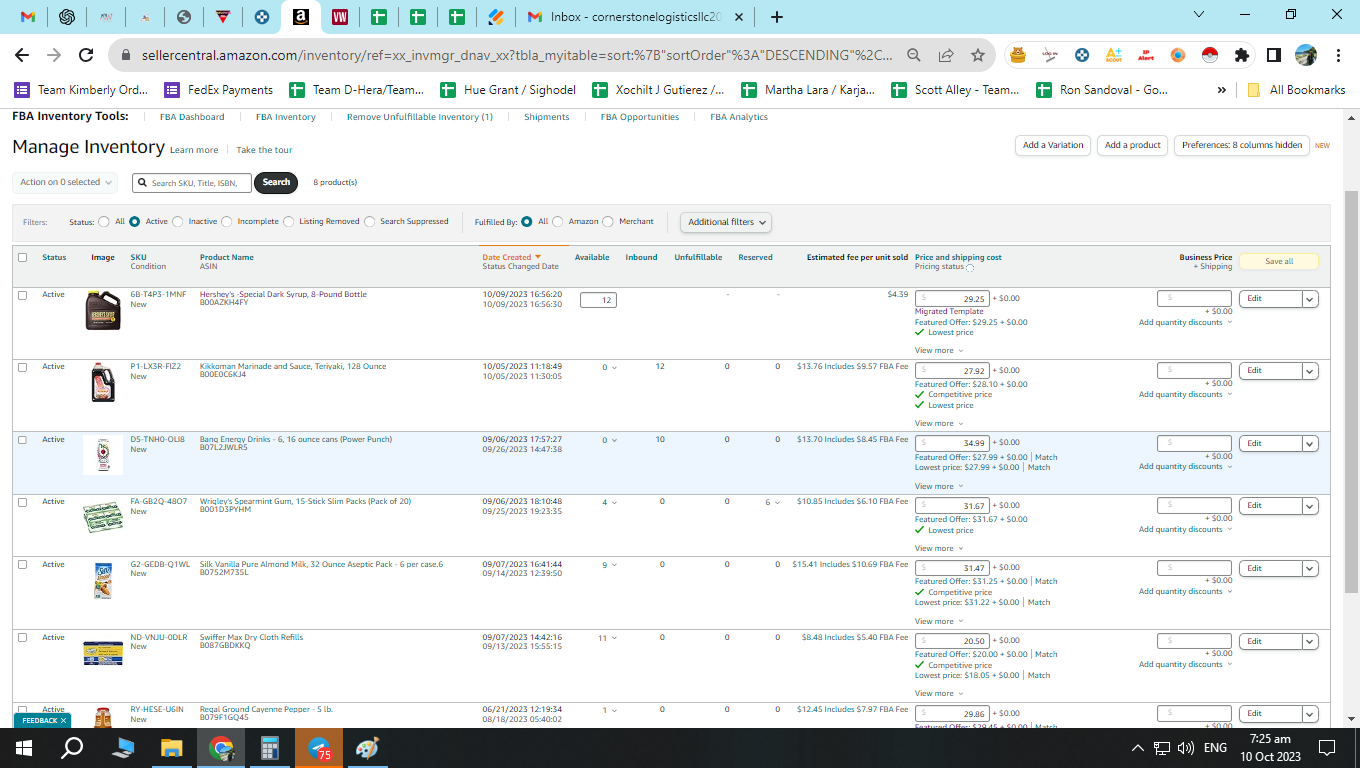Click Add a product button

pos(1132,145)
